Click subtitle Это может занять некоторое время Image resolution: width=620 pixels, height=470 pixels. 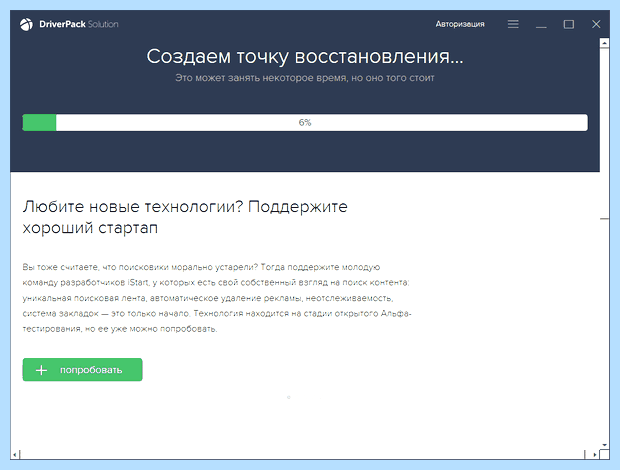(x=304, y=78)
